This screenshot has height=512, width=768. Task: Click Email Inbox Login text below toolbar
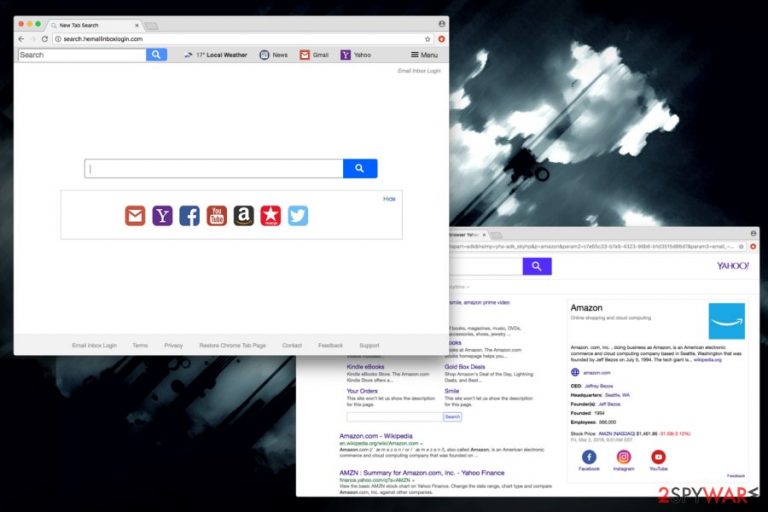click(419, 71)
